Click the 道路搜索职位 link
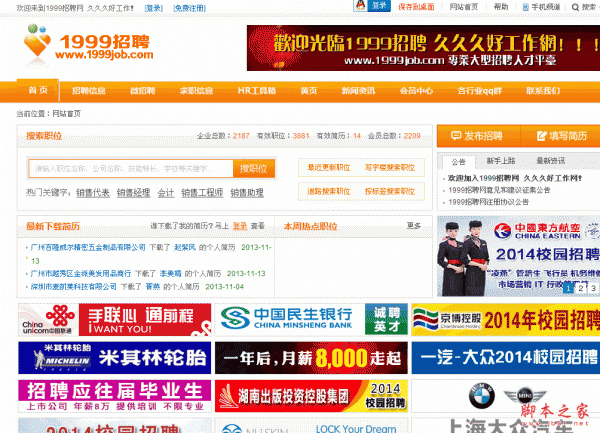 [329, 191]
